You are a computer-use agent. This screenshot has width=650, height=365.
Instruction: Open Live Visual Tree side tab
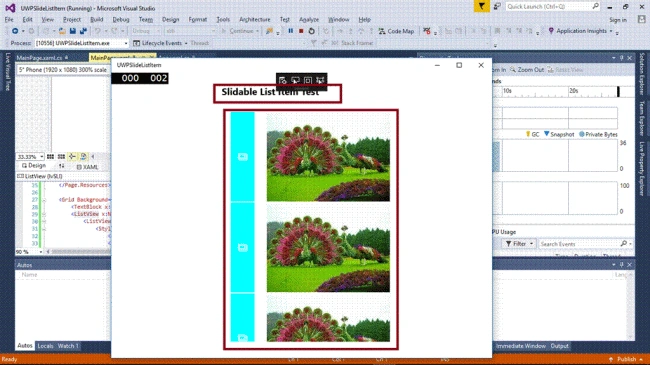[x=7, y=71]
